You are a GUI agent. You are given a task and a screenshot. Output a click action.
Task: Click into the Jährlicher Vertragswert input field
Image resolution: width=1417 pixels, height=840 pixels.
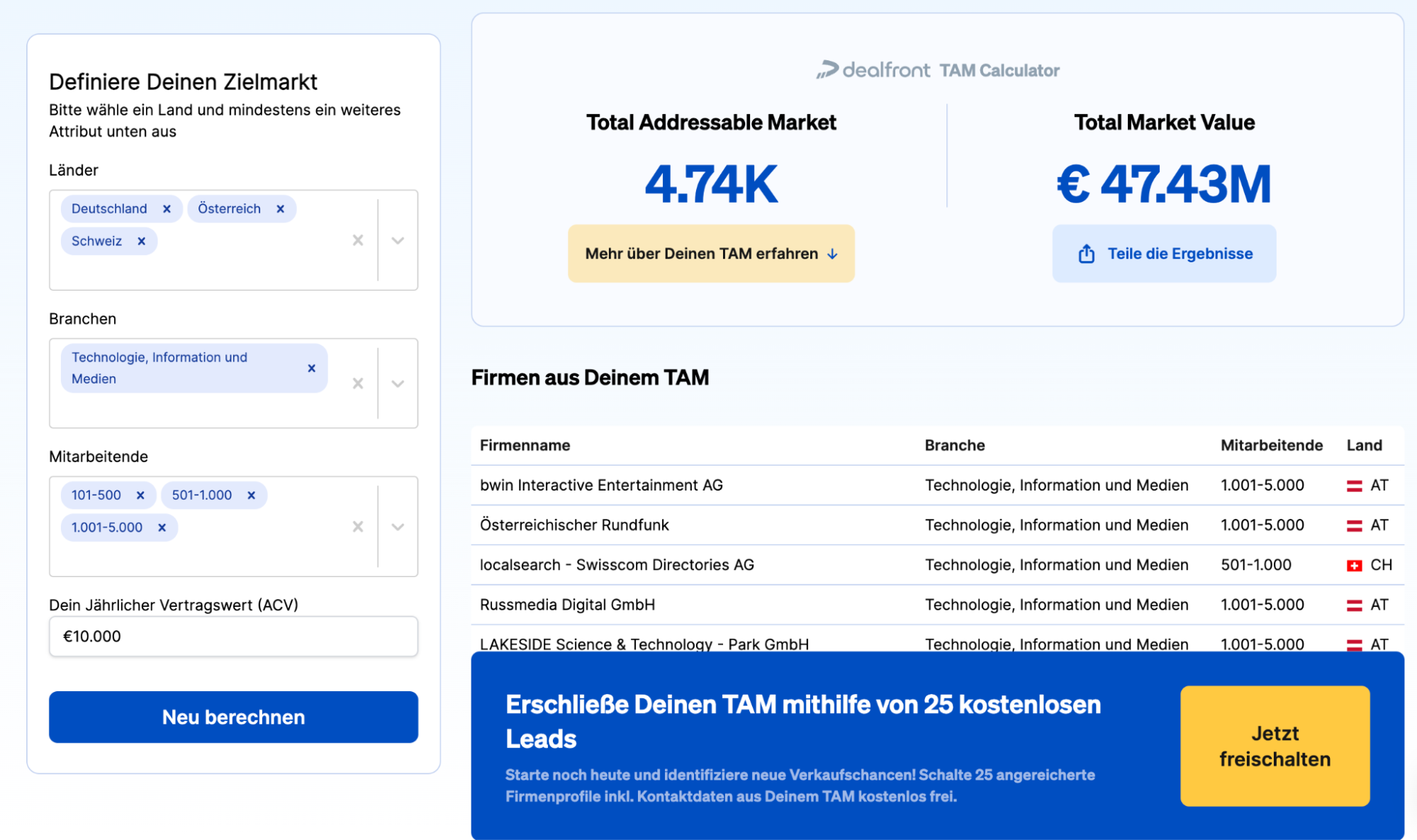pyautogui.click(x=233, y=636)
